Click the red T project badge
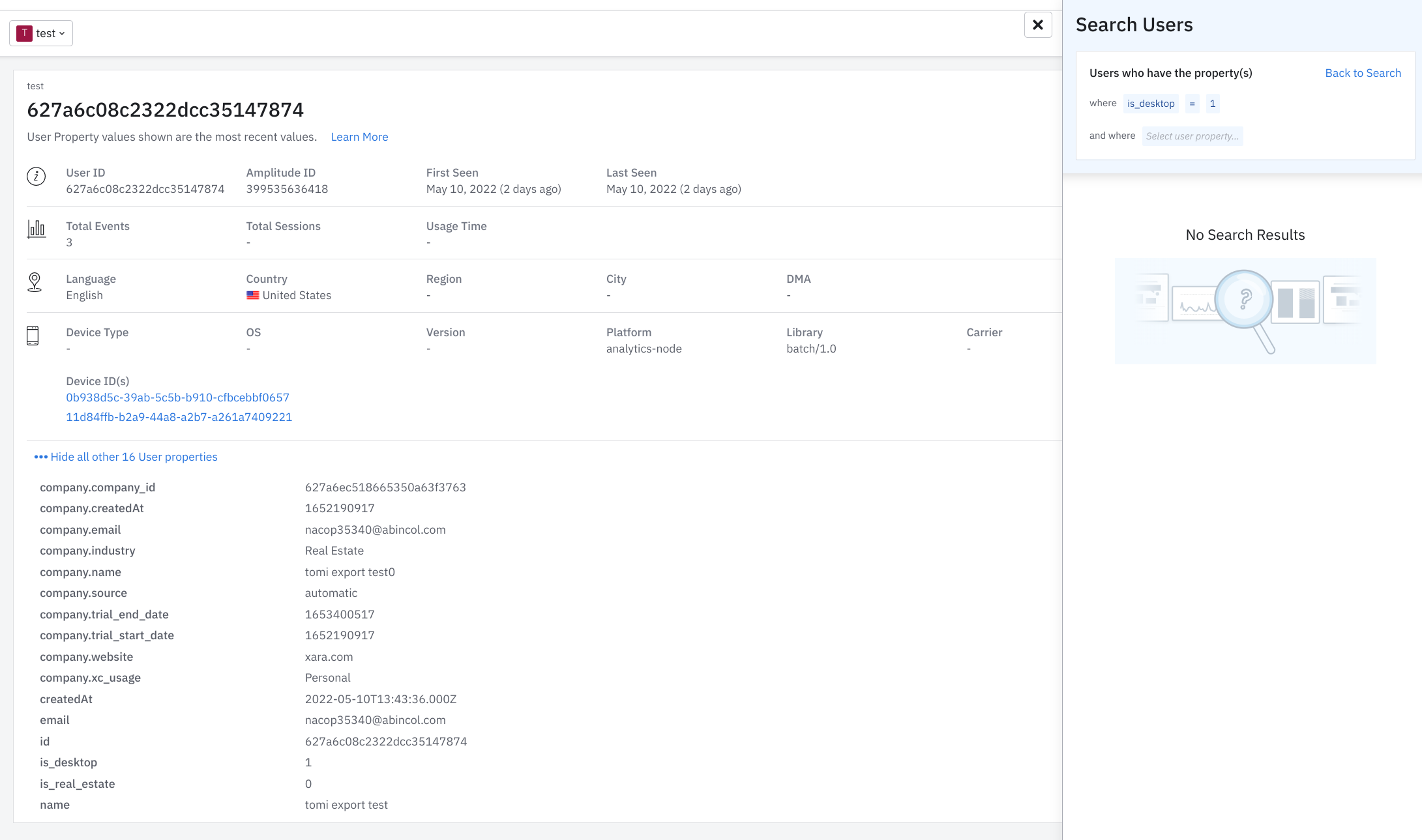The image size is (1422, 840). (25, 33)
